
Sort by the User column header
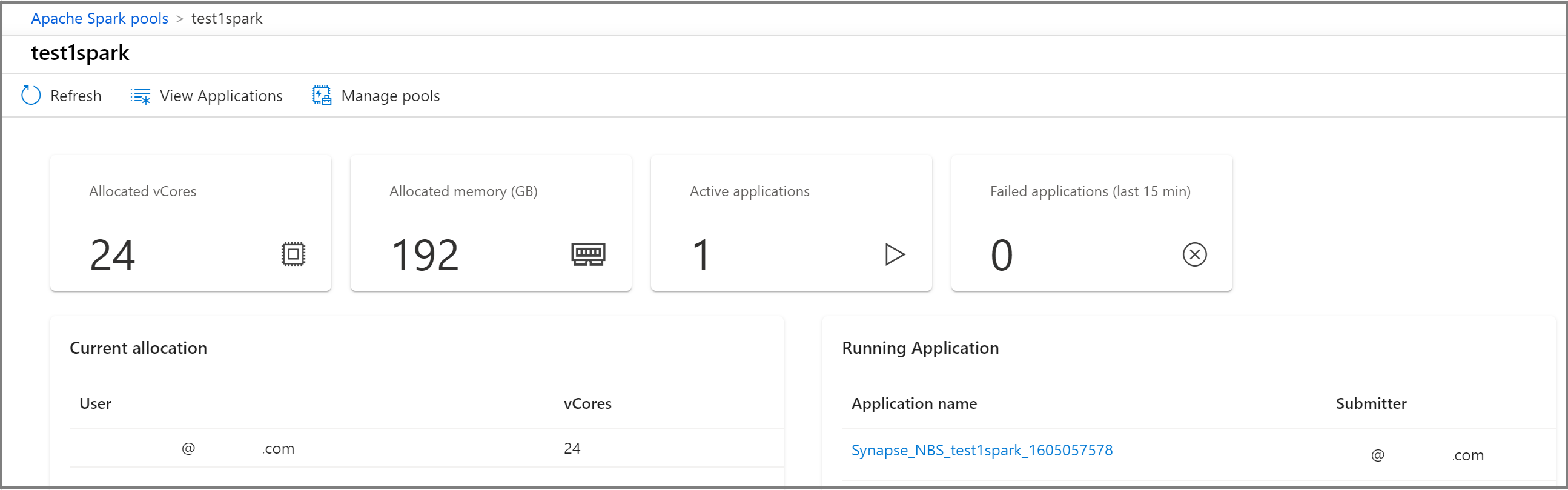coord(96,403)
